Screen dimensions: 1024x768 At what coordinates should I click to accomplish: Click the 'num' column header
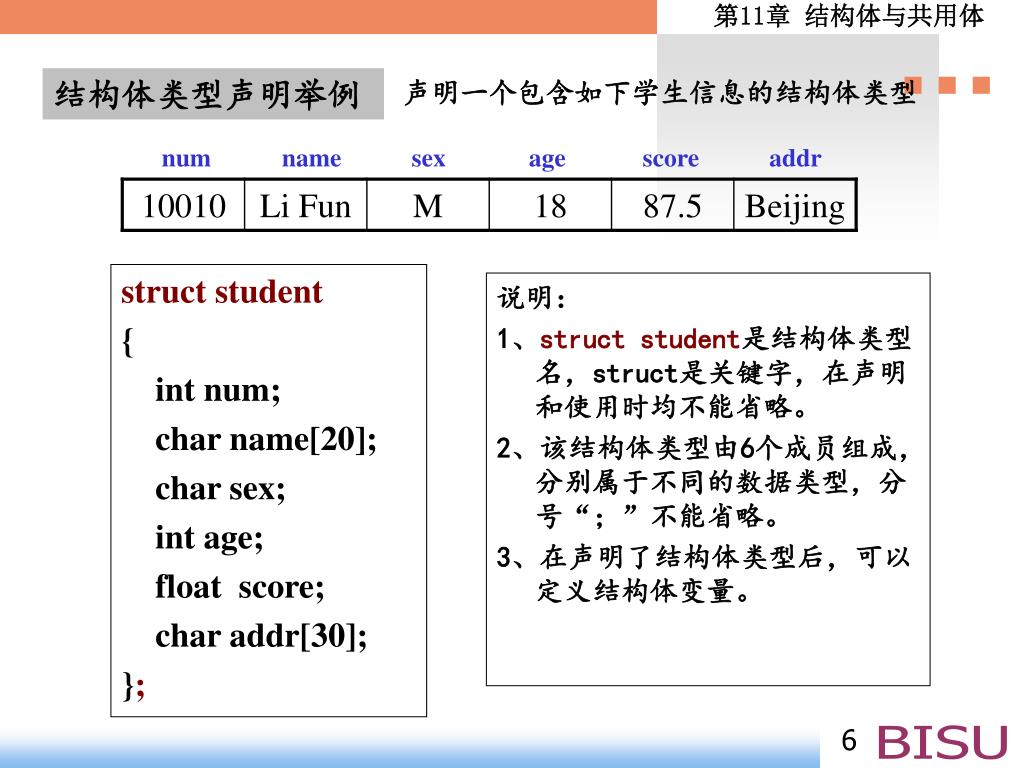pyautogui.click(x=186, y=158)
